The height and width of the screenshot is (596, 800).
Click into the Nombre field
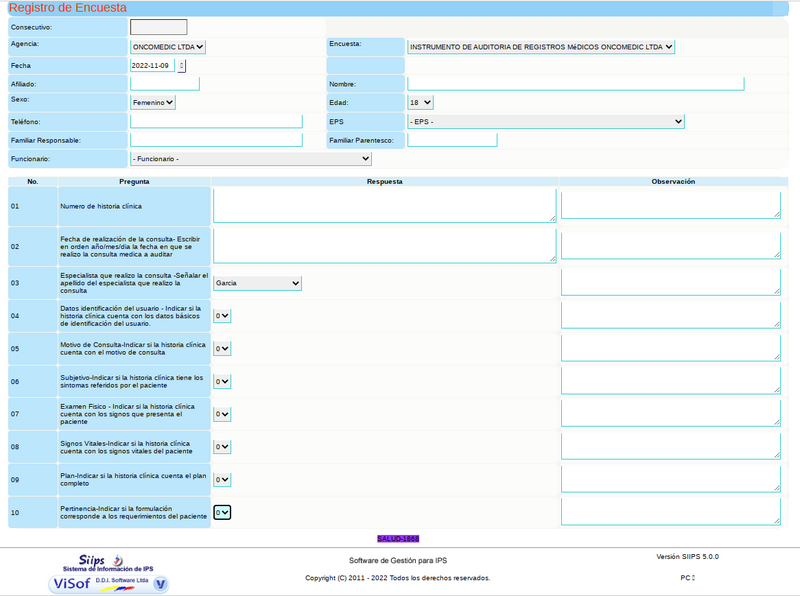point(575,84)
